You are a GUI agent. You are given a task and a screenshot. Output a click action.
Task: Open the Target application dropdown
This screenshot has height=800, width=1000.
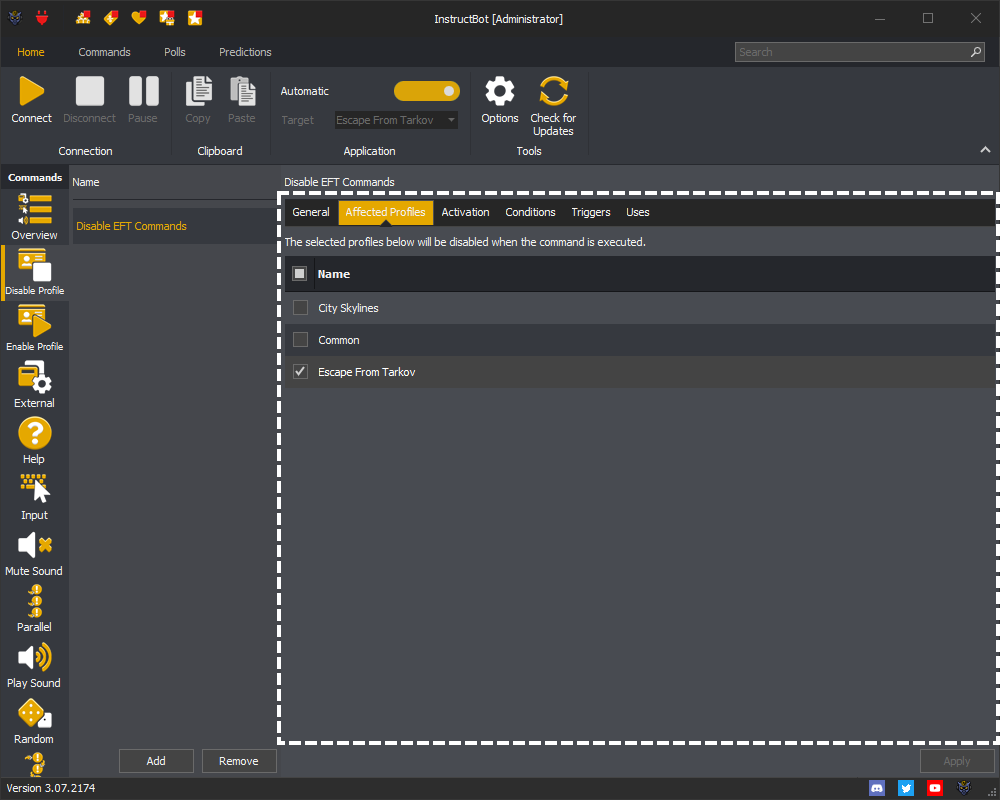[397, 120]
